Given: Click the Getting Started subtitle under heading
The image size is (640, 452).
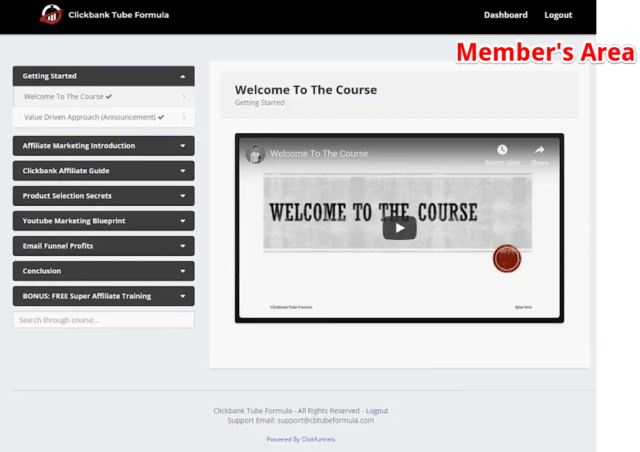Looking at the screenshot, I should [260, 102].
